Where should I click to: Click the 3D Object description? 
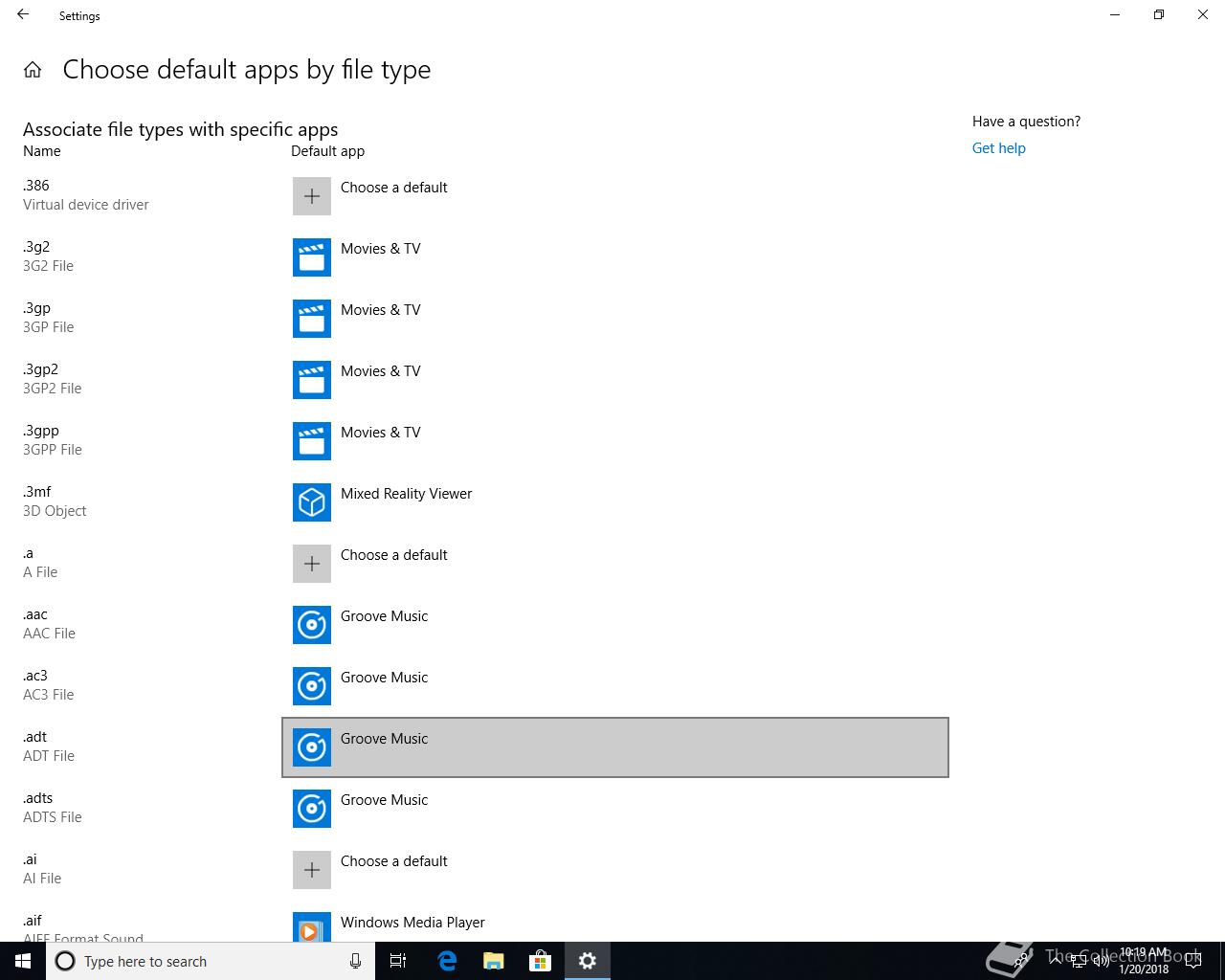click(x=55, y=511)
